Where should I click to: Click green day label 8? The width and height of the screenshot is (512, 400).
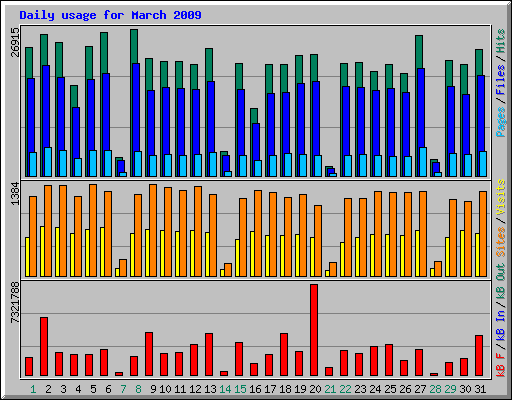click(x=138, y=389)
